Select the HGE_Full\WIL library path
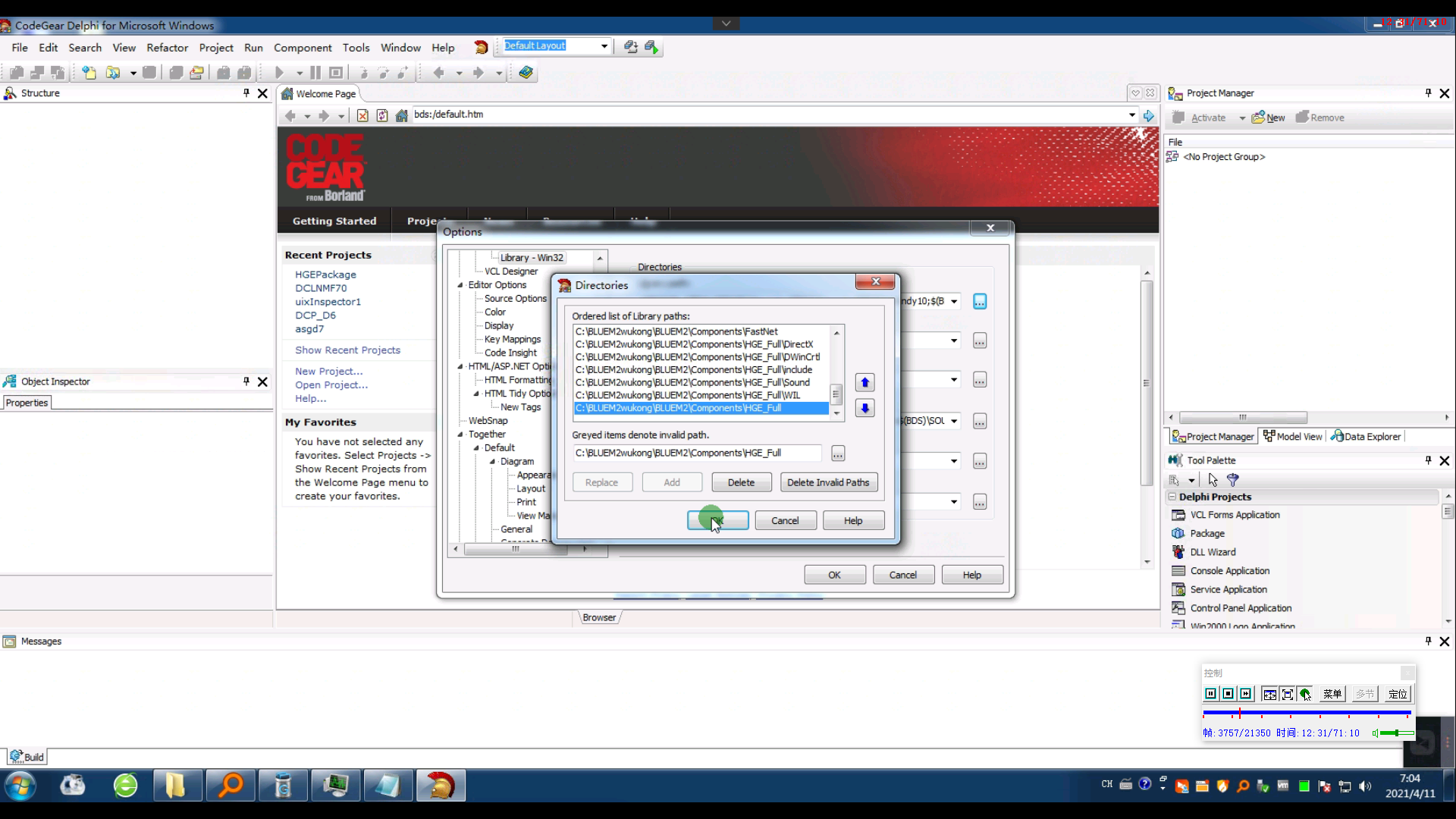This screenshot has width=1456, height=819. (701, 395)
